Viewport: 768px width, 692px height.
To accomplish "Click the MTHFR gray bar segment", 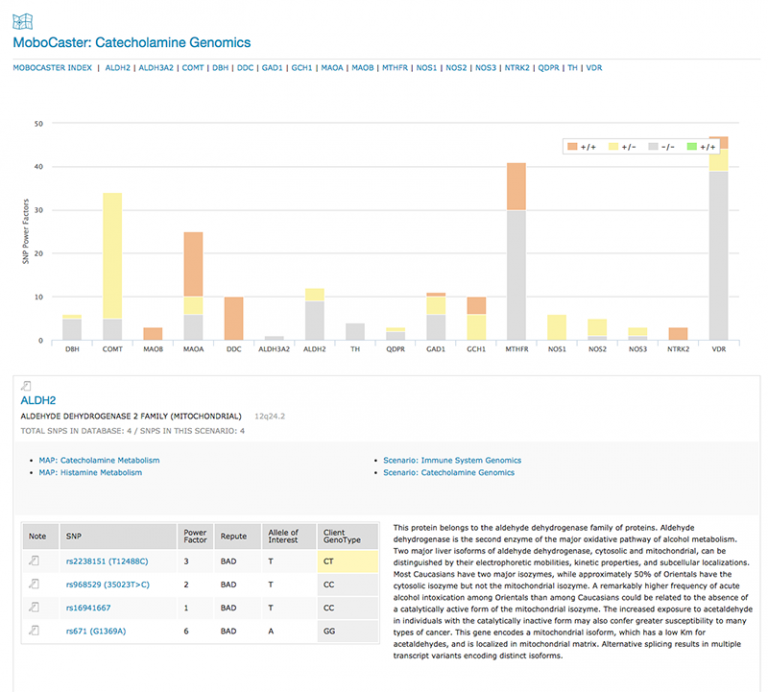I will pos(516,275).
